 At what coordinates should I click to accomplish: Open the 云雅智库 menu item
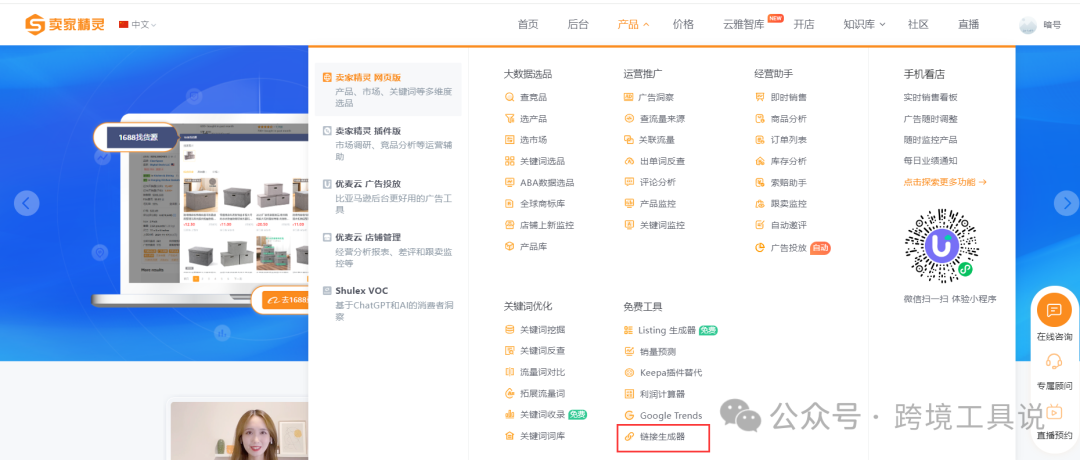(744, 24)
